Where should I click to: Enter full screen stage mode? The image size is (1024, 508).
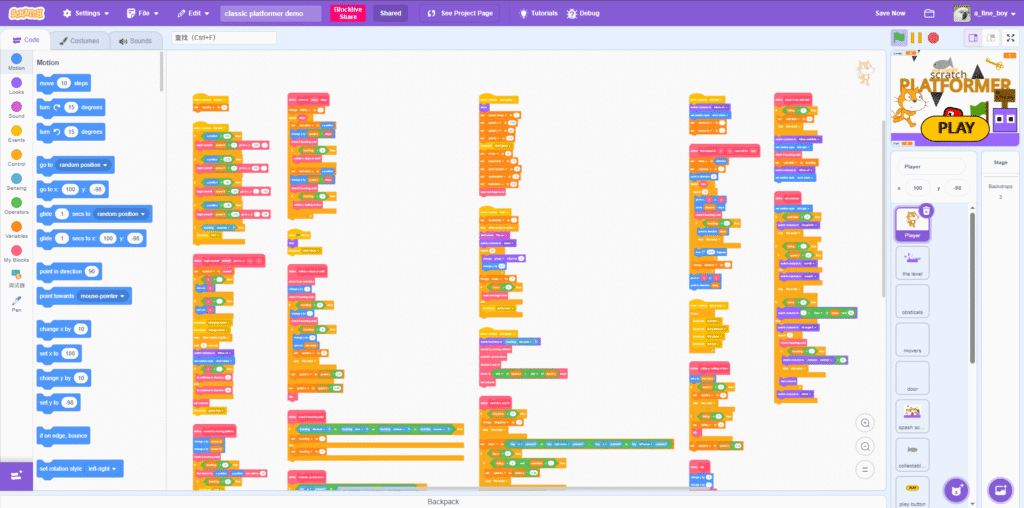1009,37
